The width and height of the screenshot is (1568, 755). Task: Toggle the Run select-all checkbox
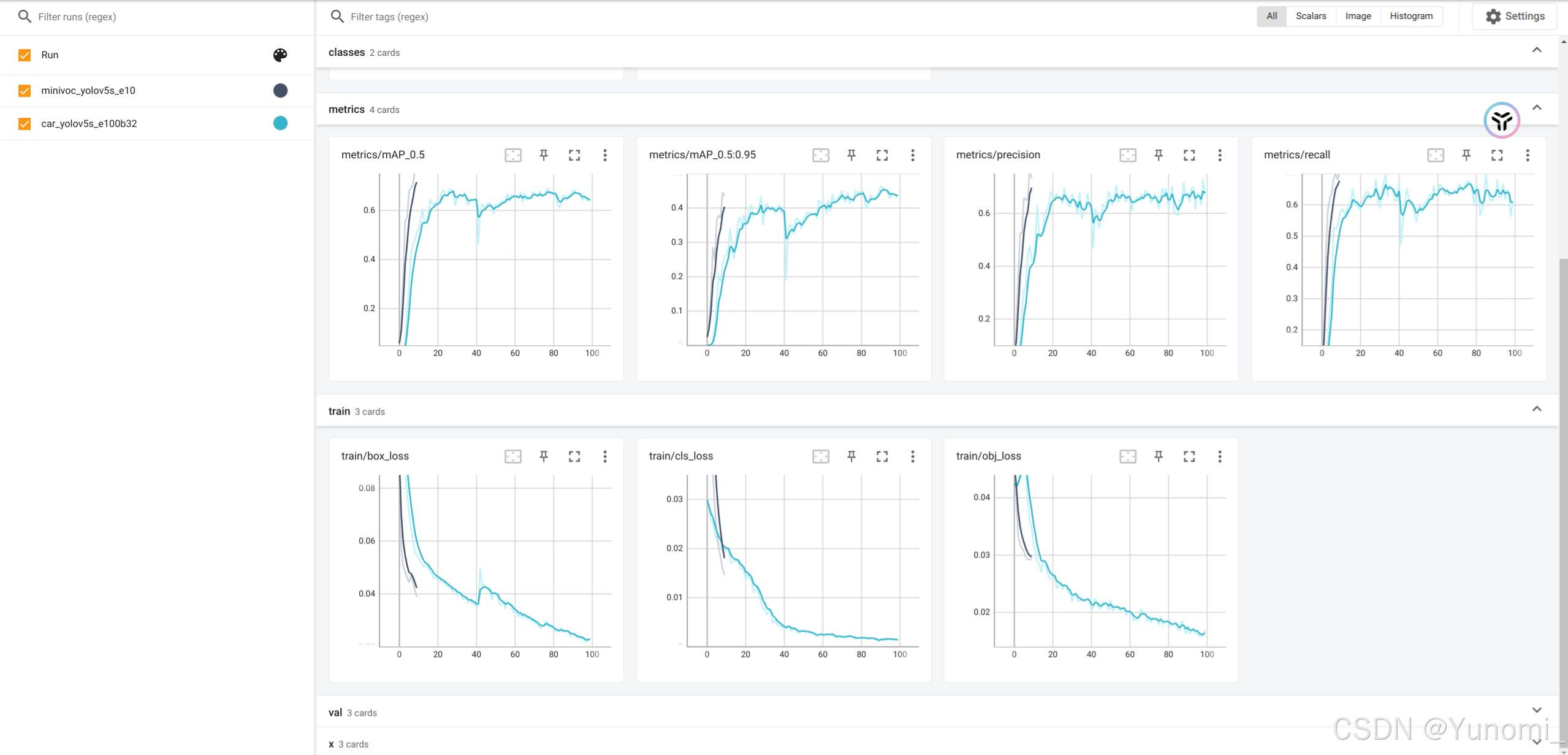pos(25,55)
